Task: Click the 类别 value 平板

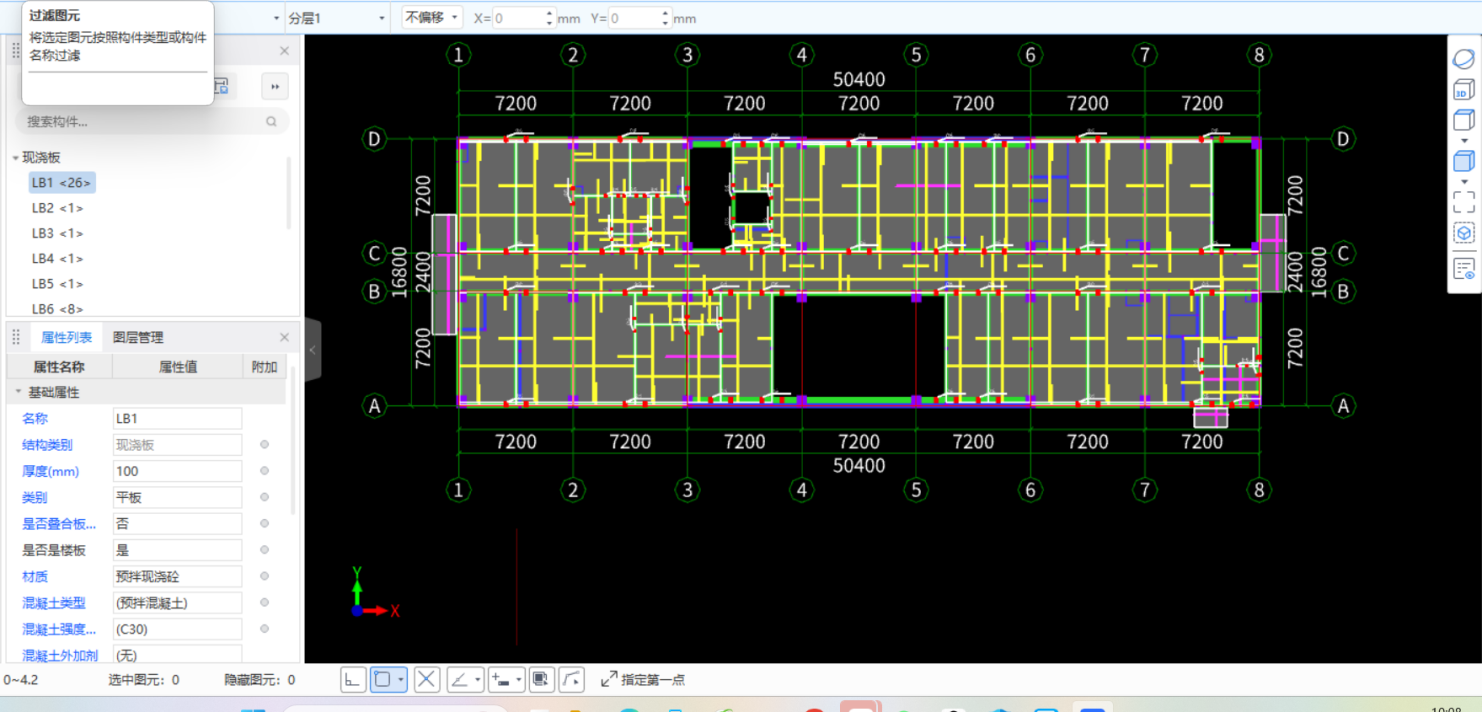Action: point(178,497)
